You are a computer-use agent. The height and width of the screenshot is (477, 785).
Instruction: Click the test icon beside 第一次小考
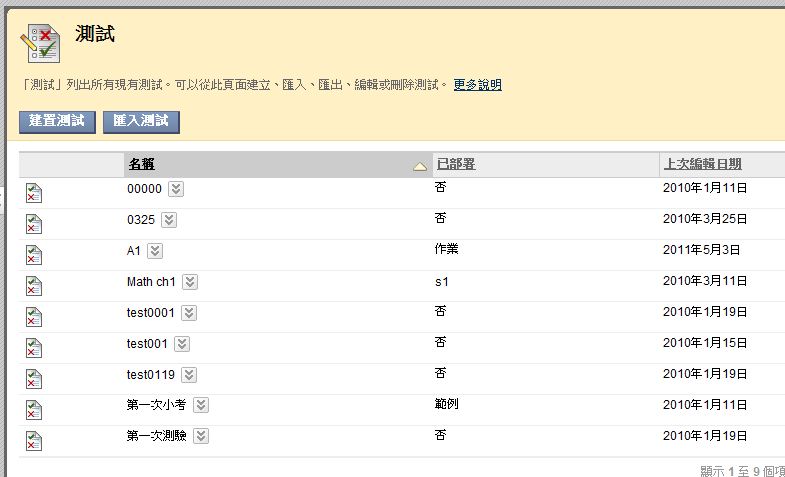[x=34, y=409]
